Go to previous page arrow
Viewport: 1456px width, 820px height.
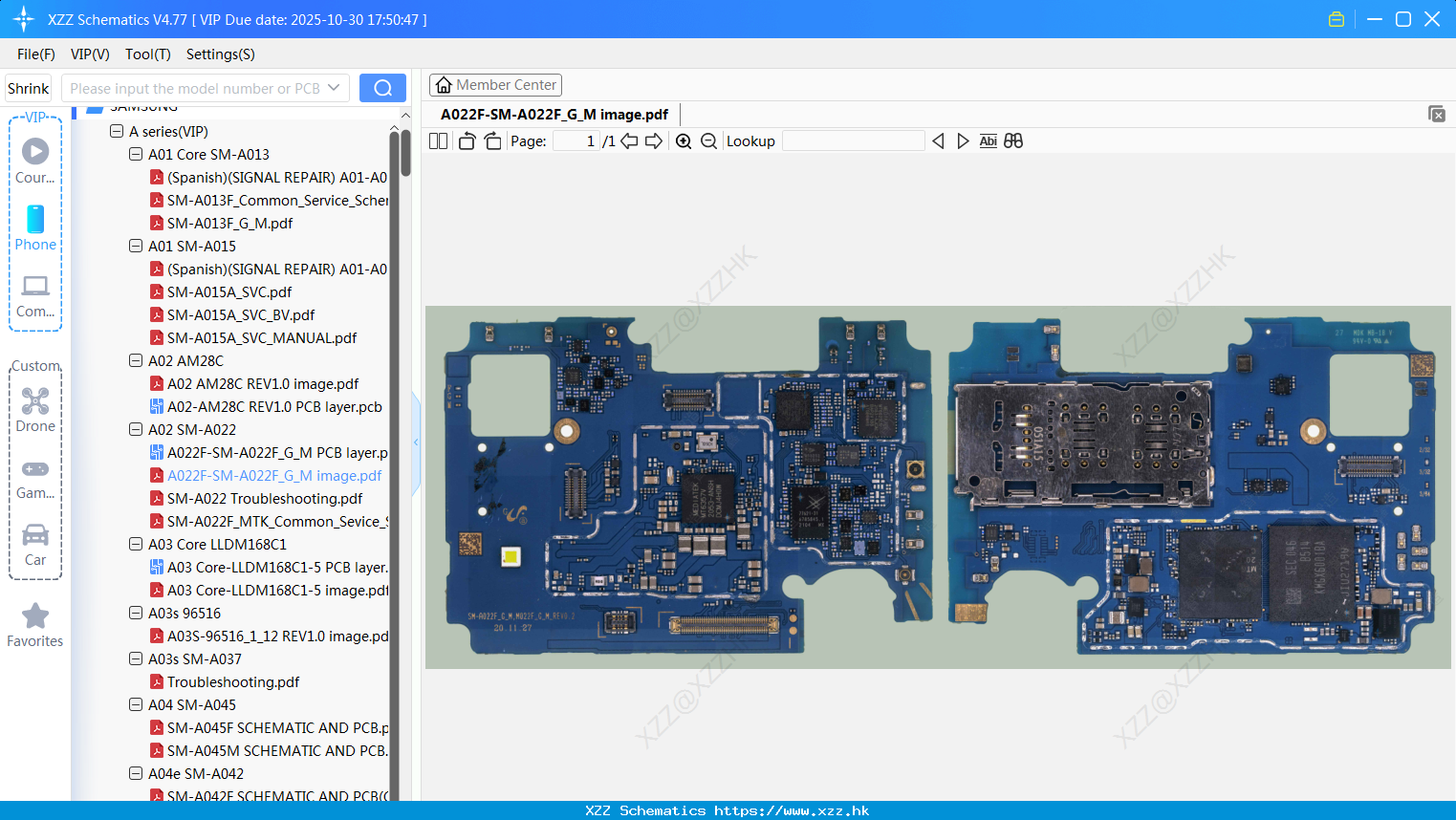tap(629, 140)
